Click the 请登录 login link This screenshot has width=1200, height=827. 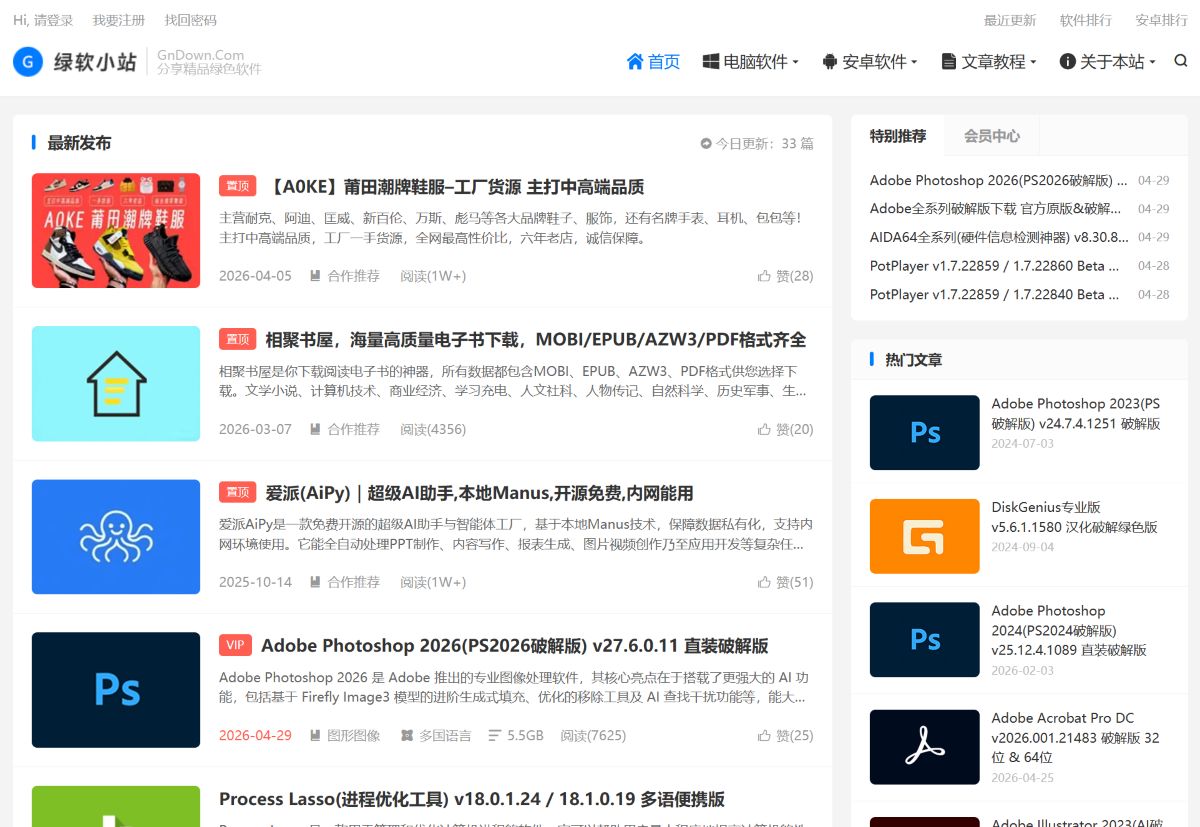coord(54,20)
